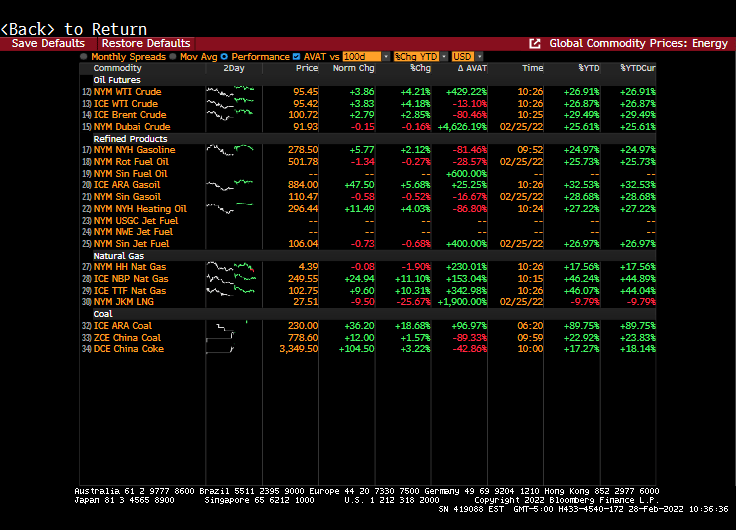Open the ICE ARA Coal sparkline chart
This screenshot has height=530, width=736.
click(x=231, y=325)
